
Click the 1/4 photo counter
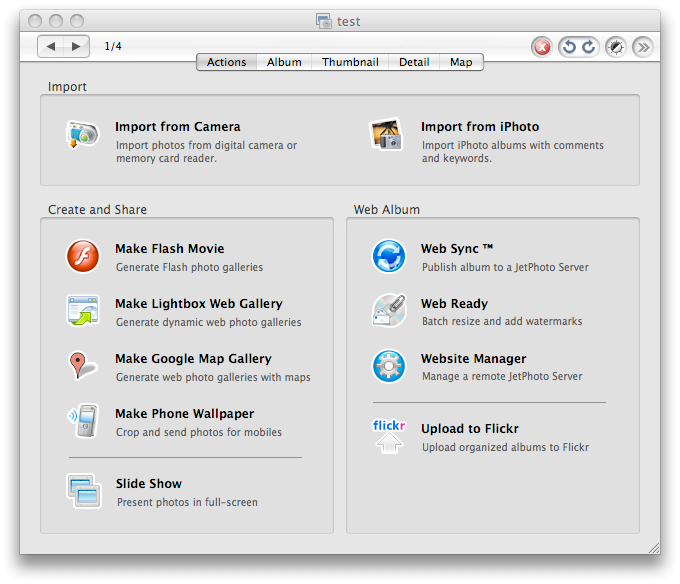click(113, 46)
